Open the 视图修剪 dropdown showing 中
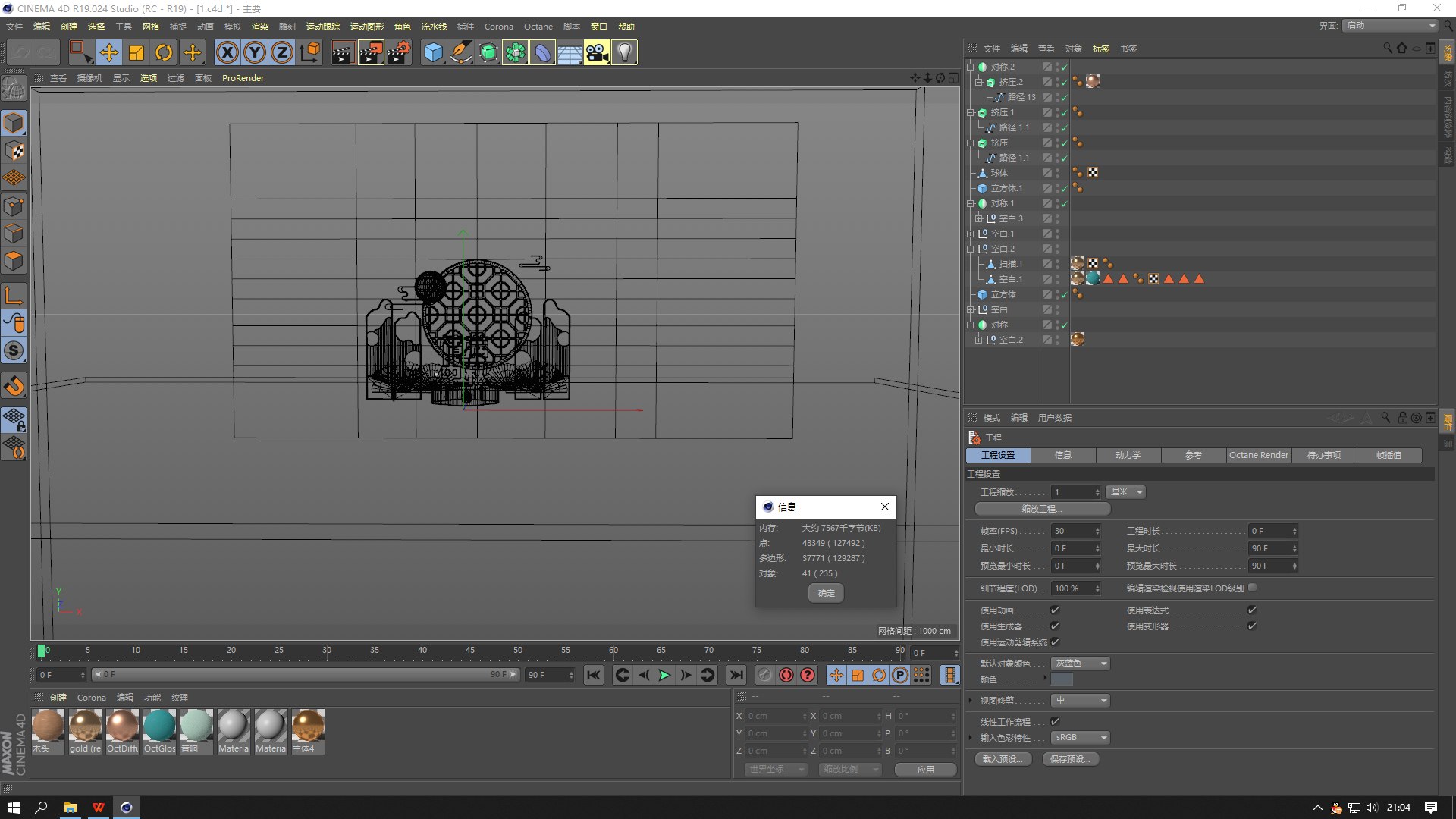The image size is (1456, 819). 1081,700
